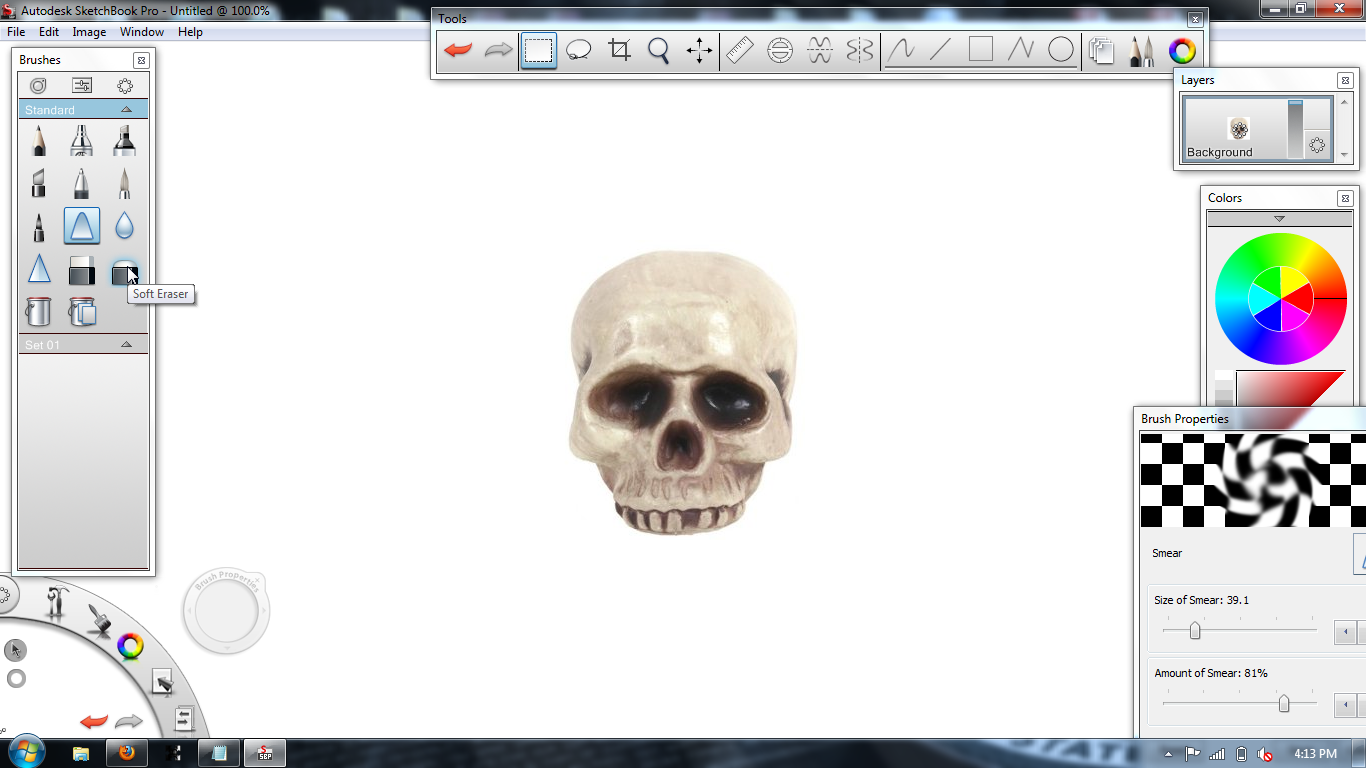Viewport: 1366px width, 768px height.
Task: Select the Rectangular Selection tool
Action: 538,50
